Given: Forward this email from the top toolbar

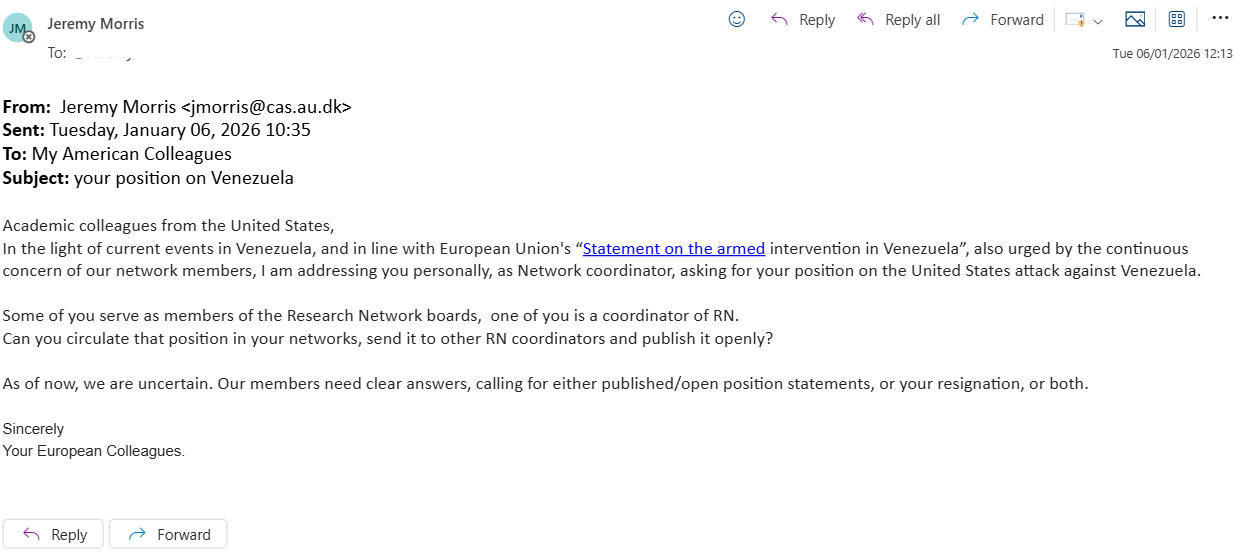Looking at the screenshot, I should pos(1002,20).
